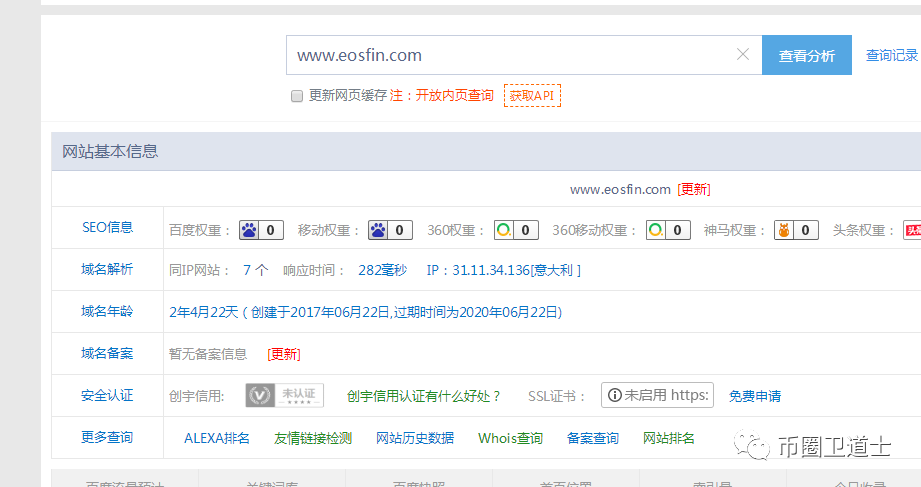Click the 360 mobile weight circle icon
The image size is (921, 487).
tap(656, 230)
